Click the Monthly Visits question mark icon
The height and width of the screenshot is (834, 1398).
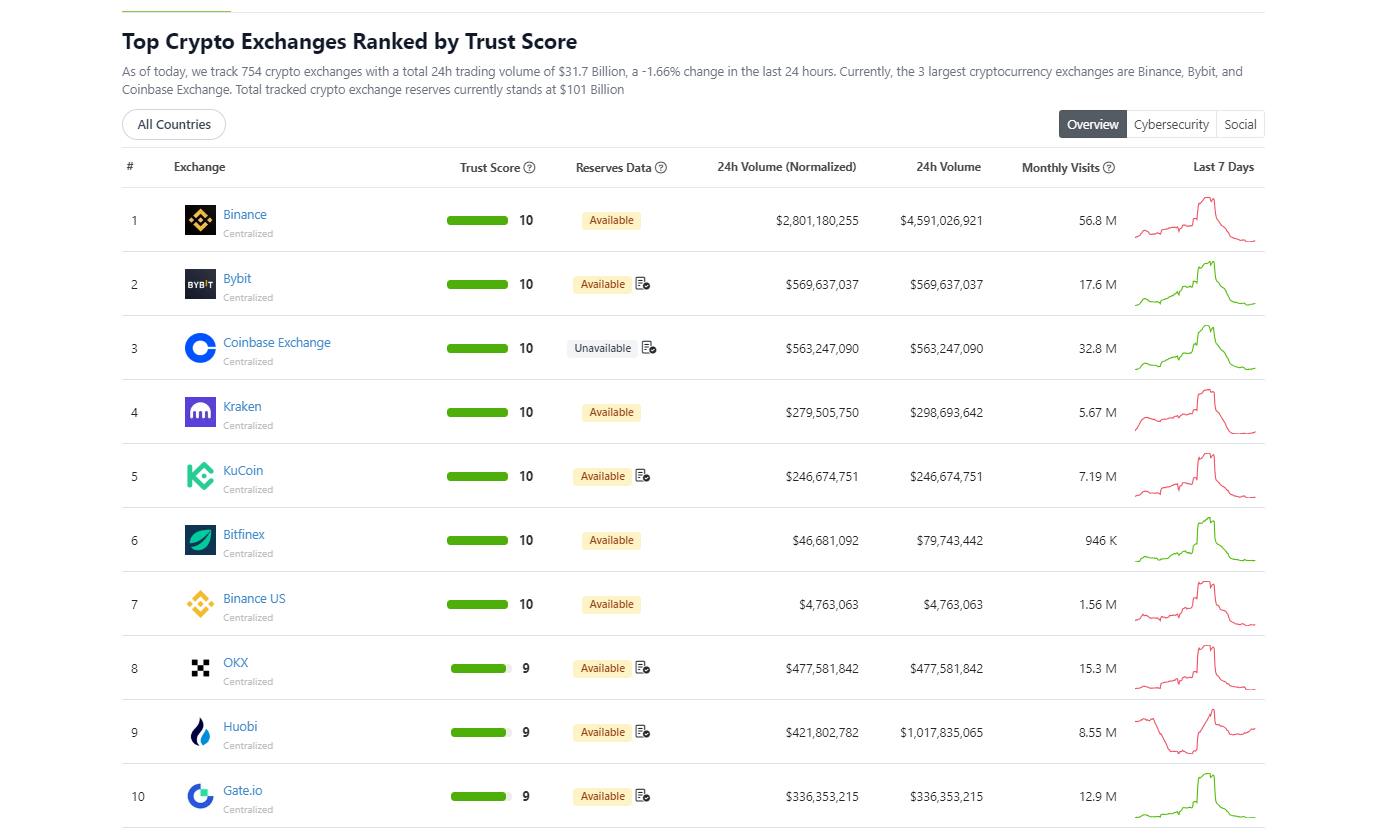(1109, 168)
